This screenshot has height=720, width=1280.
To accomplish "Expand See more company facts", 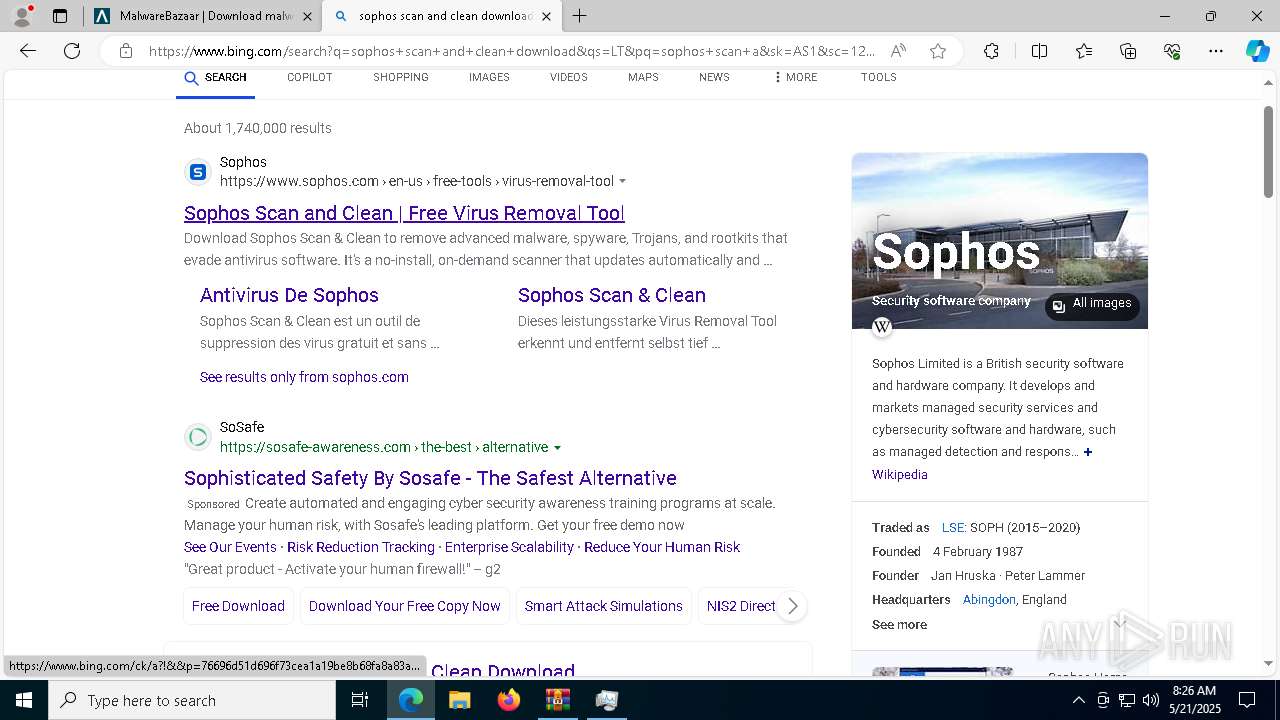I will coord(899,624).
